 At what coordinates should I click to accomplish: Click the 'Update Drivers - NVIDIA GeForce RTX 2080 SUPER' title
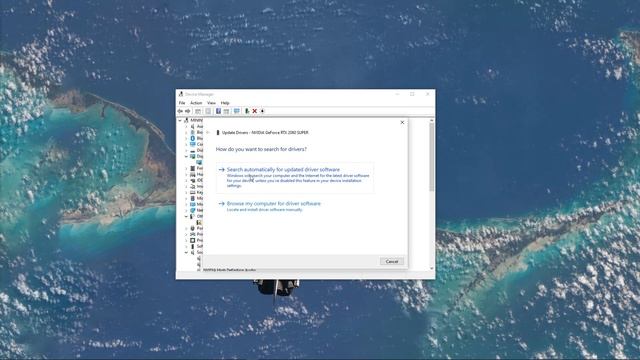pyautogui.click(x=265, y=133)
